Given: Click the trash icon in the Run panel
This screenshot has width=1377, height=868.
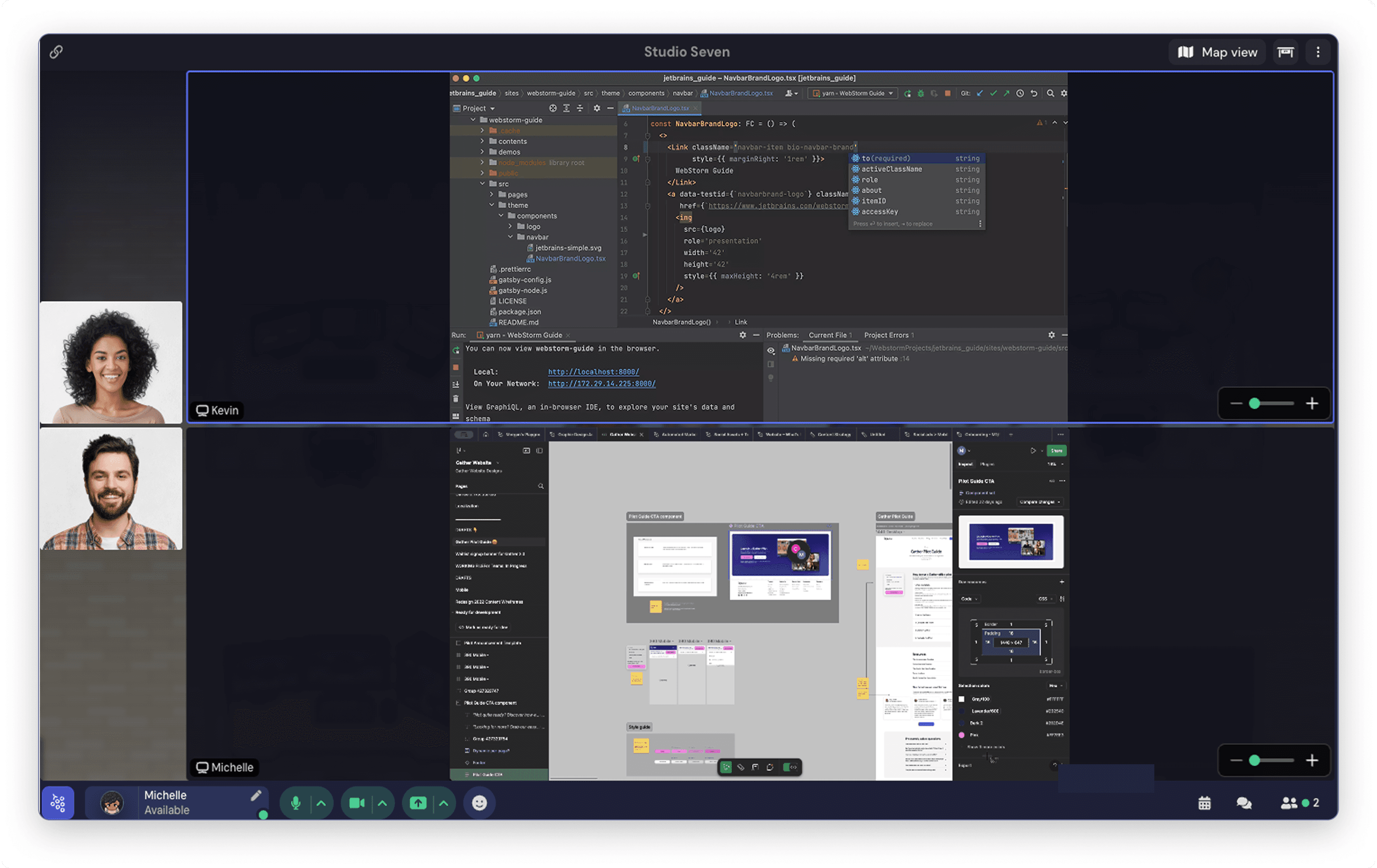Looking at the screenshot, I should [456, 399].
